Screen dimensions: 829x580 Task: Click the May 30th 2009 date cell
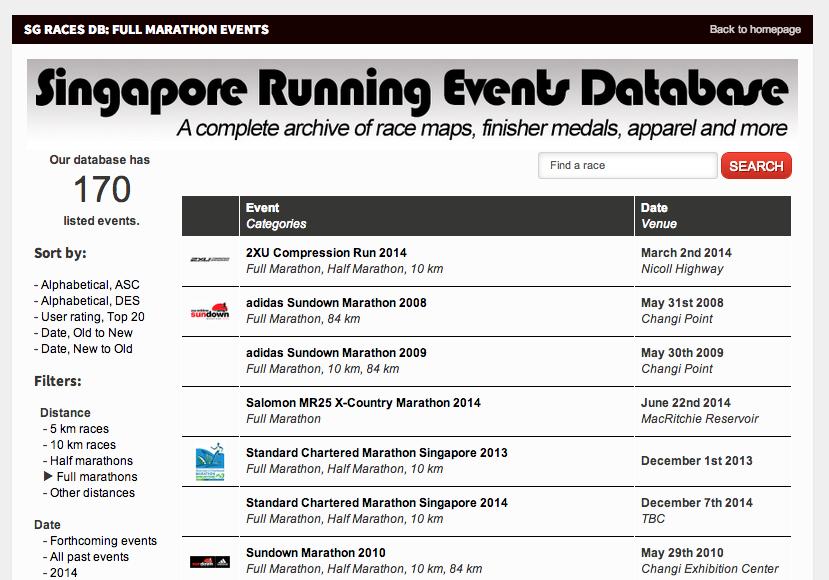[x=682, y=353]
